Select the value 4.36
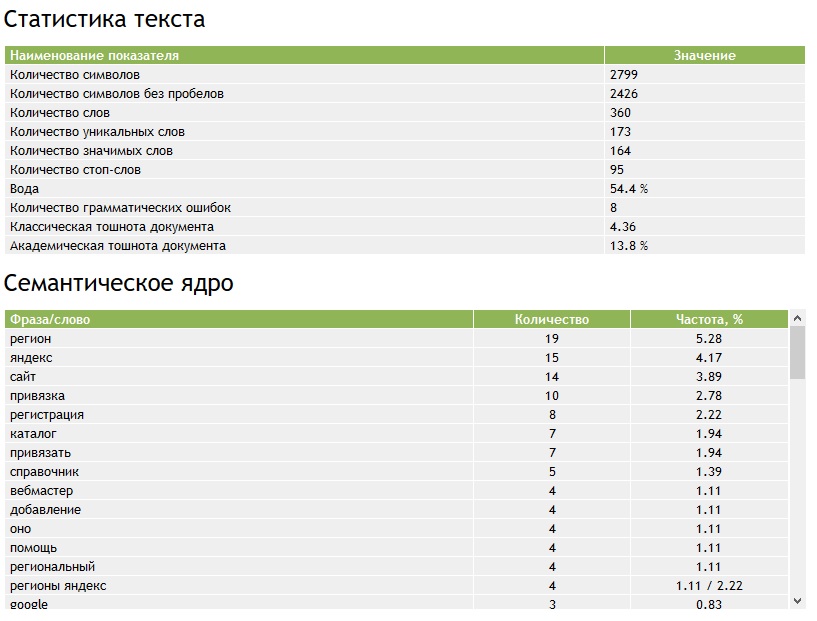Viewport: 817px width, 621px height. click(x=623, y=227)
